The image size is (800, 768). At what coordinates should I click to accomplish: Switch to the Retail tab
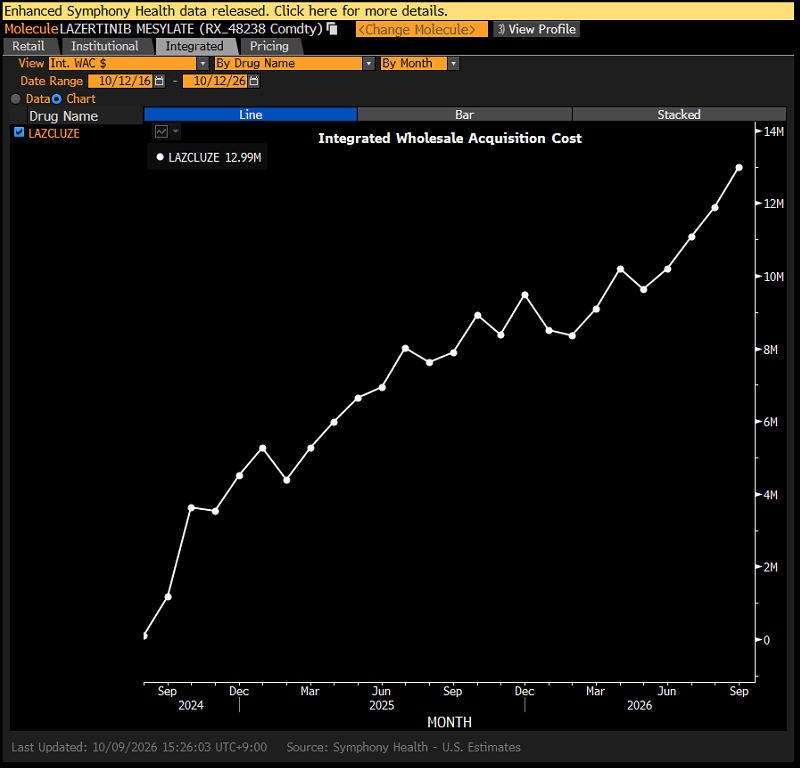point(29,46)
